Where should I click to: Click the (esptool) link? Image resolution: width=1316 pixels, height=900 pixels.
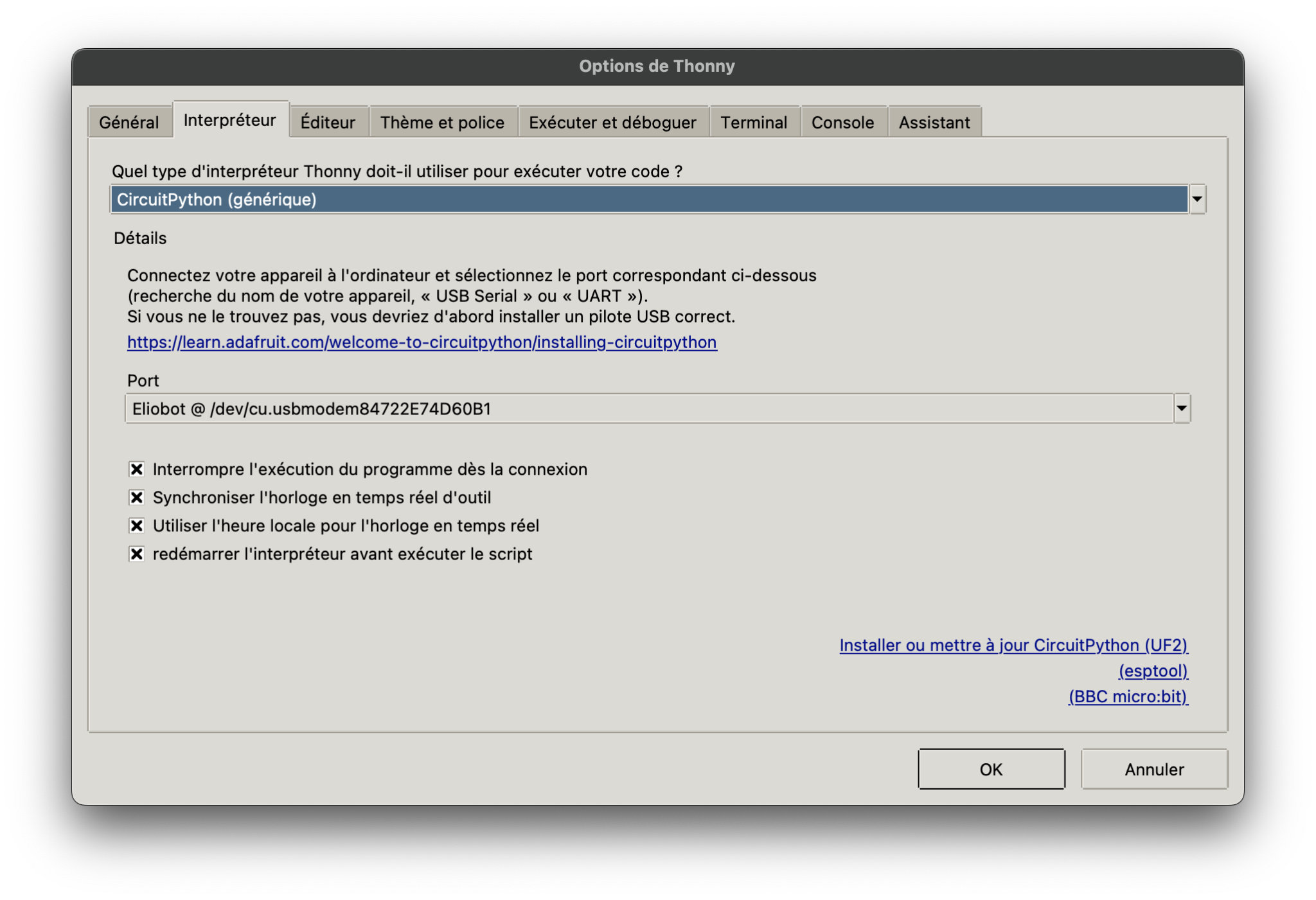[x=1153, y=671]
